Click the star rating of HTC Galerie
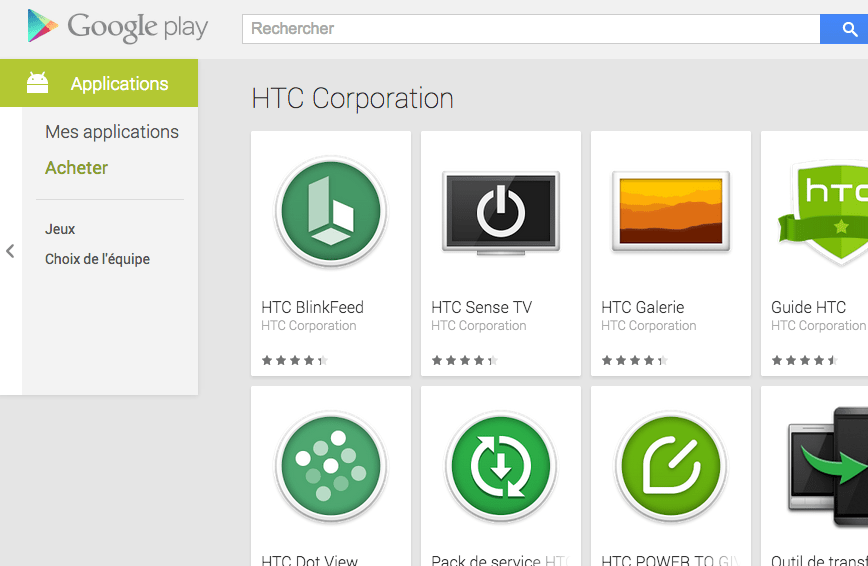 (634, 361)
